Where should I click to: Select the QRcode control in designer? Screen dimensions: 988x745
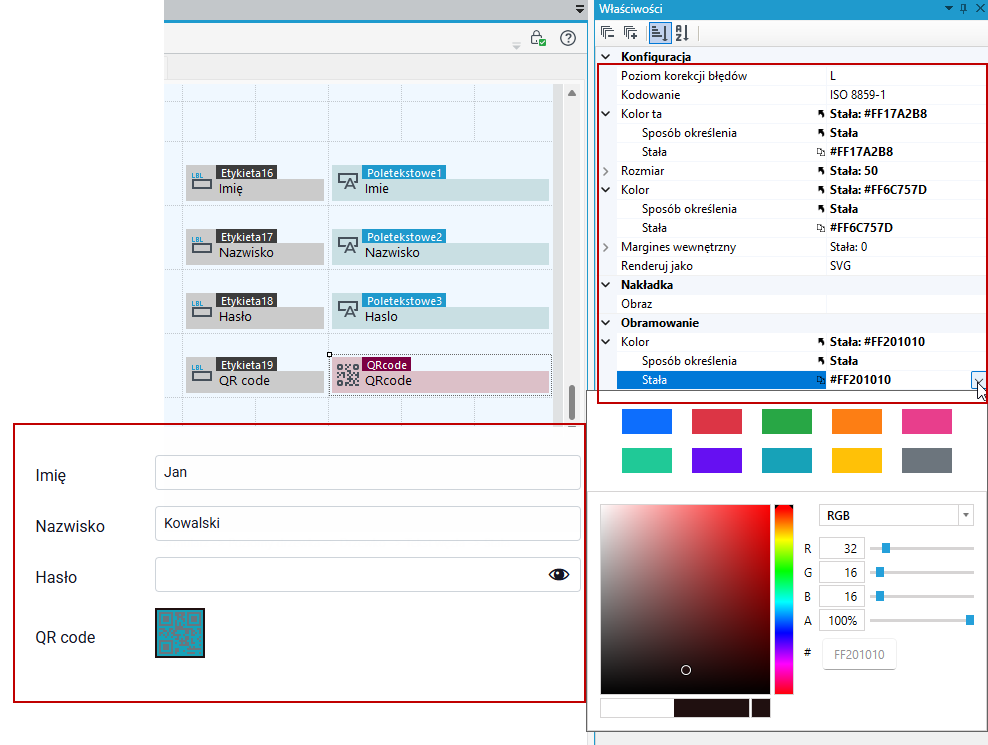(440, 375)
